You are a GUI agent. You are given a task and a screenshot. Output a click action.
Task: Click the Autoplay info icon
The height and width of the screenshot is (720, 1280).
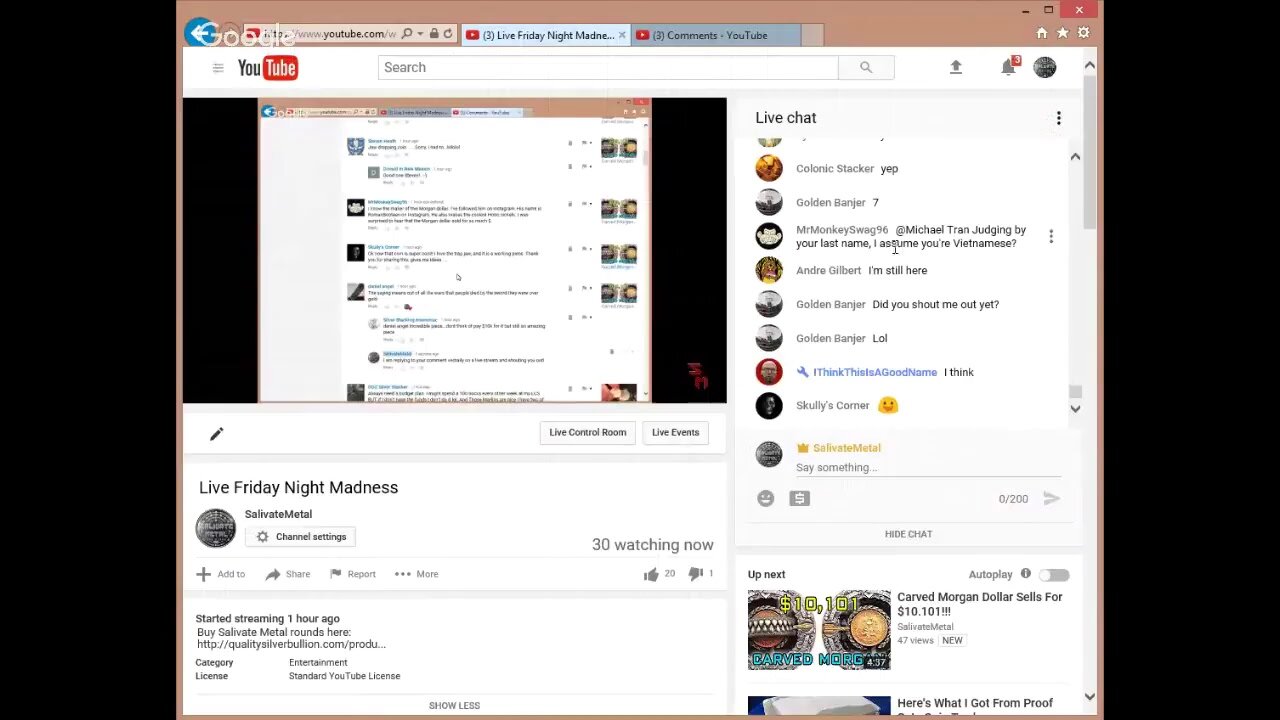1025,574
